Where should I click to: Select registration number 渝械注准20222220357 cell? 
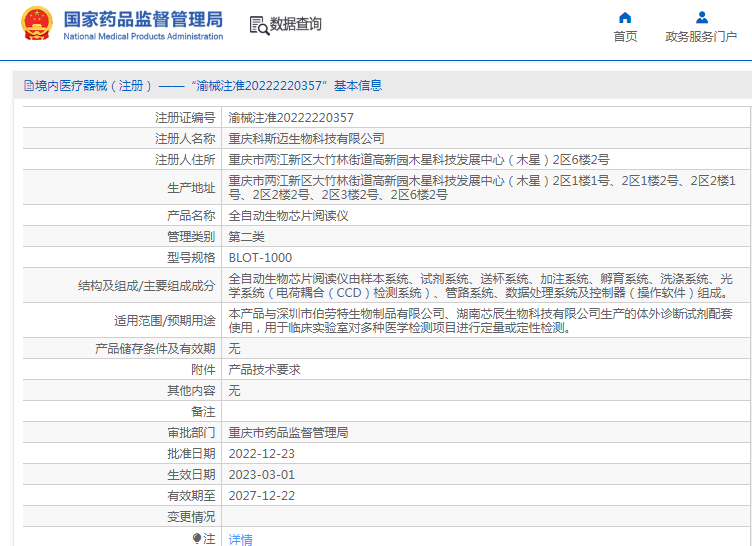pyautogui.click(x=291, y=118)
